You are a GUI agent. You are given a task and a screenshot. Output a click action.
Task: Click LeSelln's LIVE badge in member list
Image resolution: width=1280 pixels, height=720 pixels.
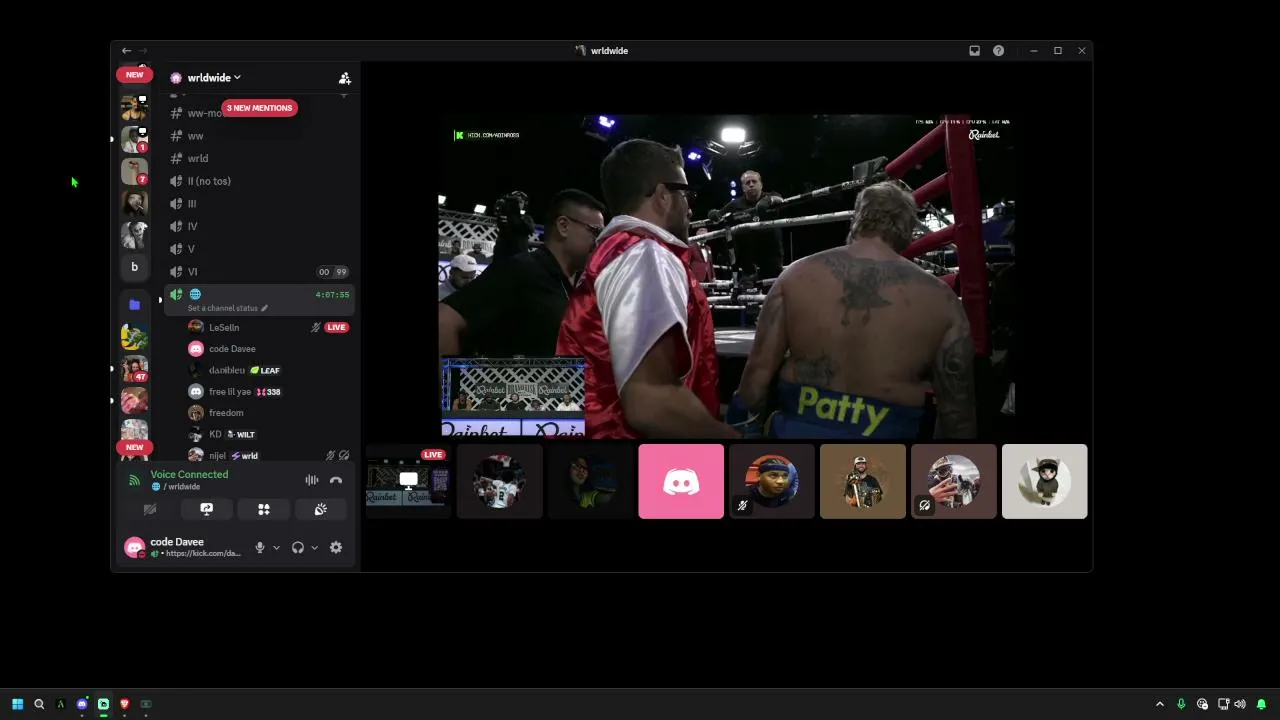[336, 327]
